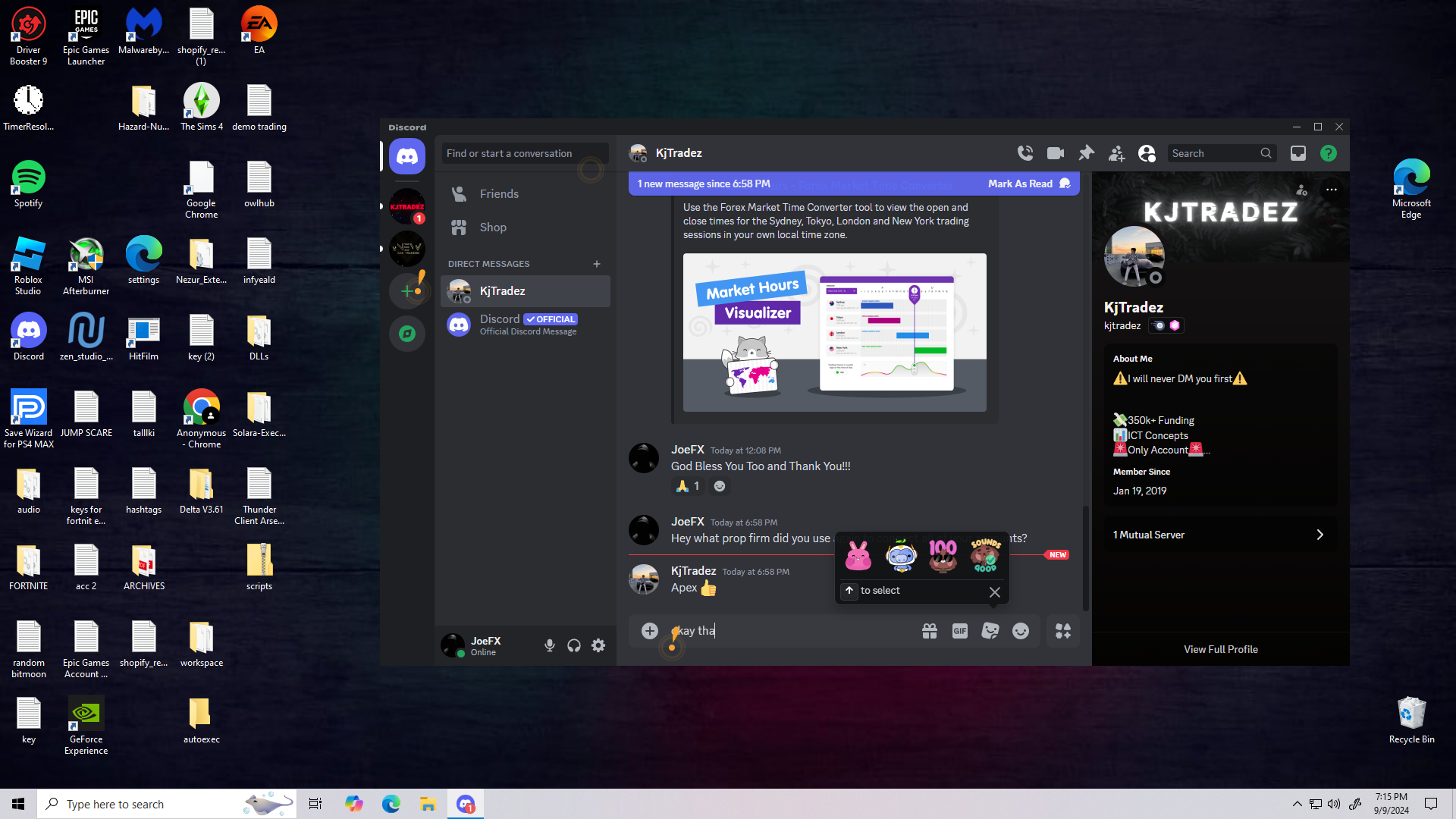Open the emoji picker
The width and height of the screenshot is (1456, 819).
point(1021,631)
